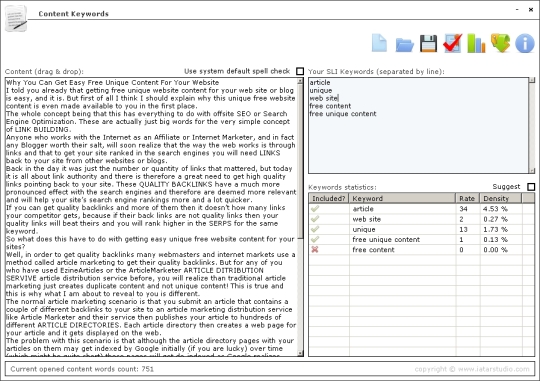The width and height of the screenshot is (540, 381).
Task: Enable Use system default spell check checkbox
Action: pos(300,71)
